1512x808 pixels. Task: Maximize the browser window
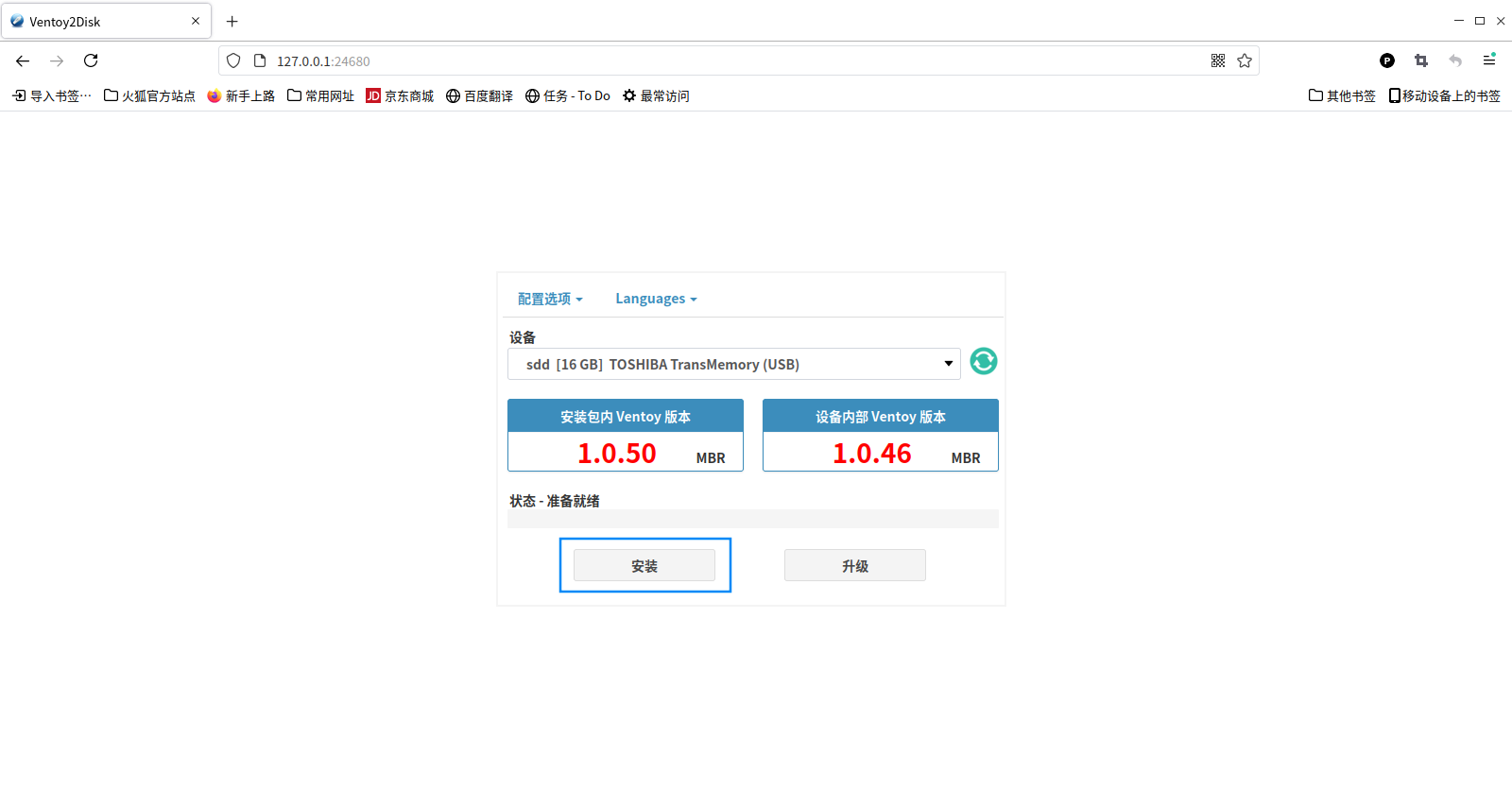pos(1480,21)
